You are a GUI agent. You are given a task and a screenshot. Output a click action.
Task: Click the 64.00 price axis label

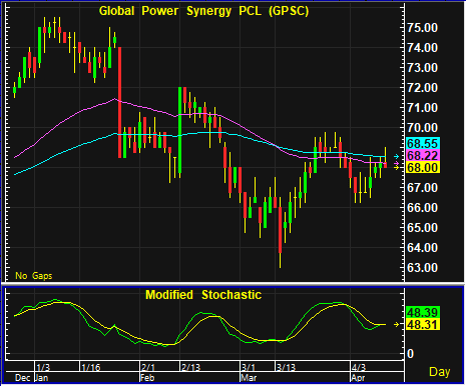[422, 248]
